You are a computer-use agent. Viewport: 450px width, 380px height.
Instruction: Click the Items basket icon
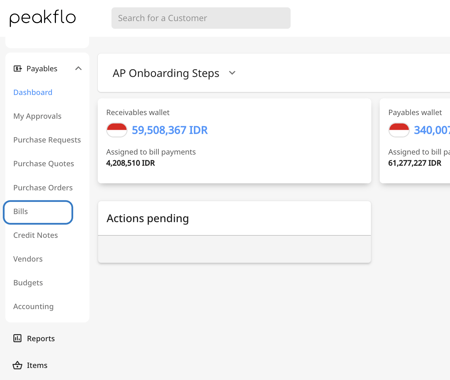point(17,365)
